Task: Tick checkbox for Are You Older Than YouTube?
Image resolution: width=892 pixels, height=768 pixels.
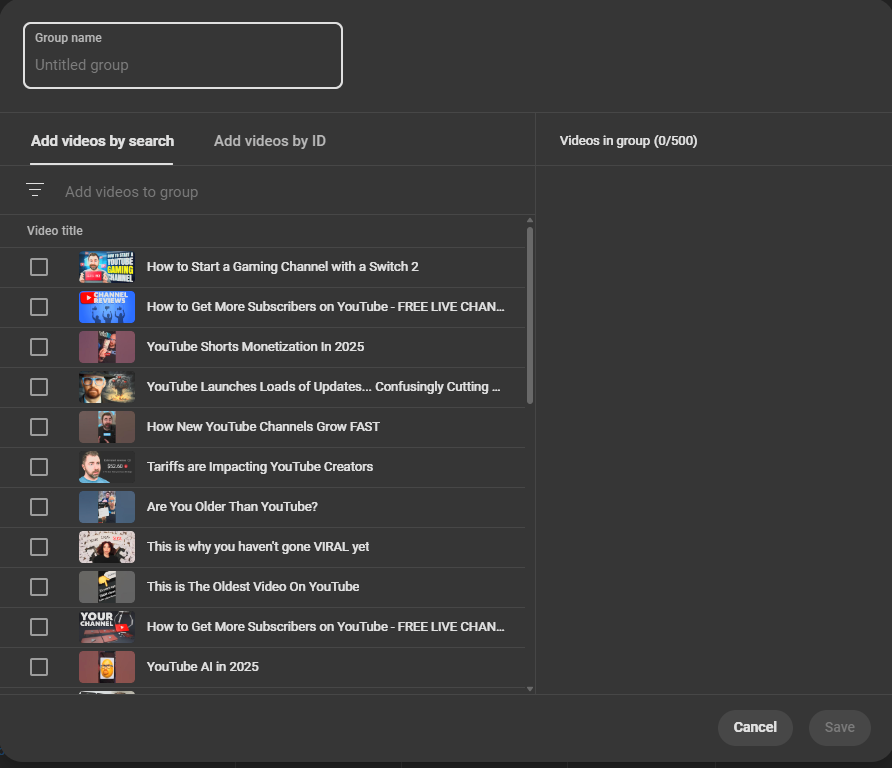Action: 39,507
